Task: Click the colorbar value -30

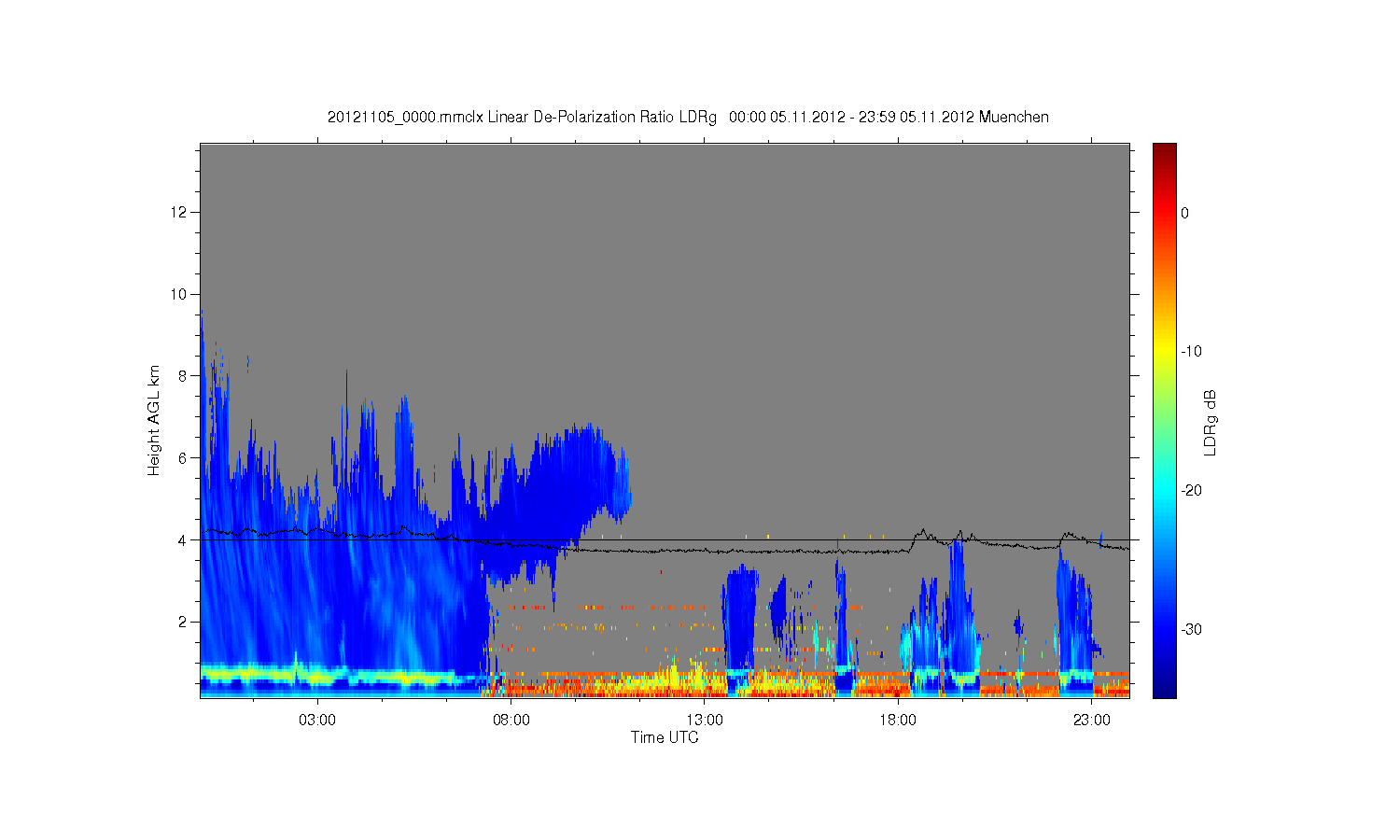Action: pyautogui.click(x=1191, y=630)
